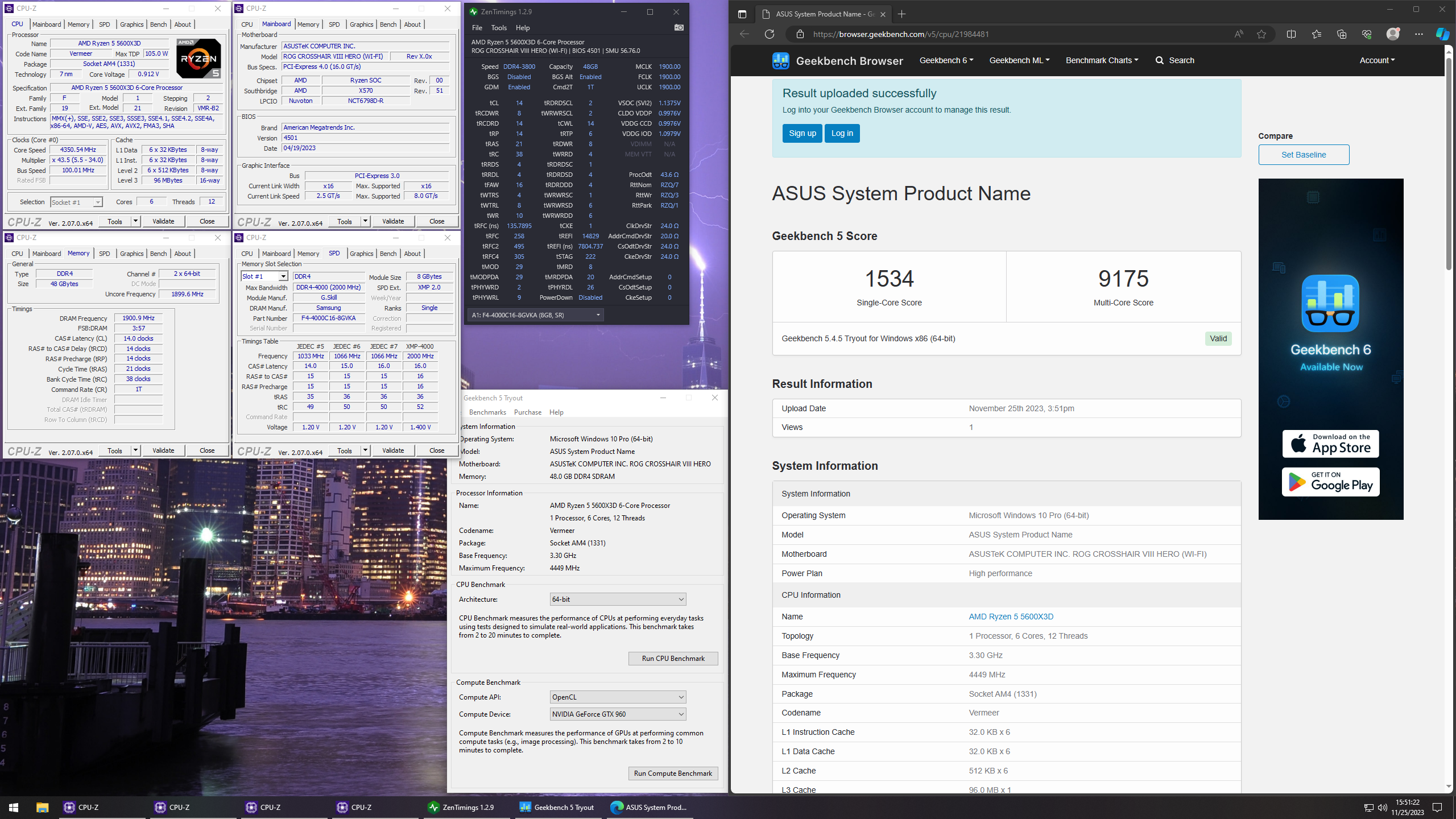The width and height of the screenshot is (1456, 819).
Task: Switch to Graphics tab in CPU-Z SPD window
Action: 362,254
